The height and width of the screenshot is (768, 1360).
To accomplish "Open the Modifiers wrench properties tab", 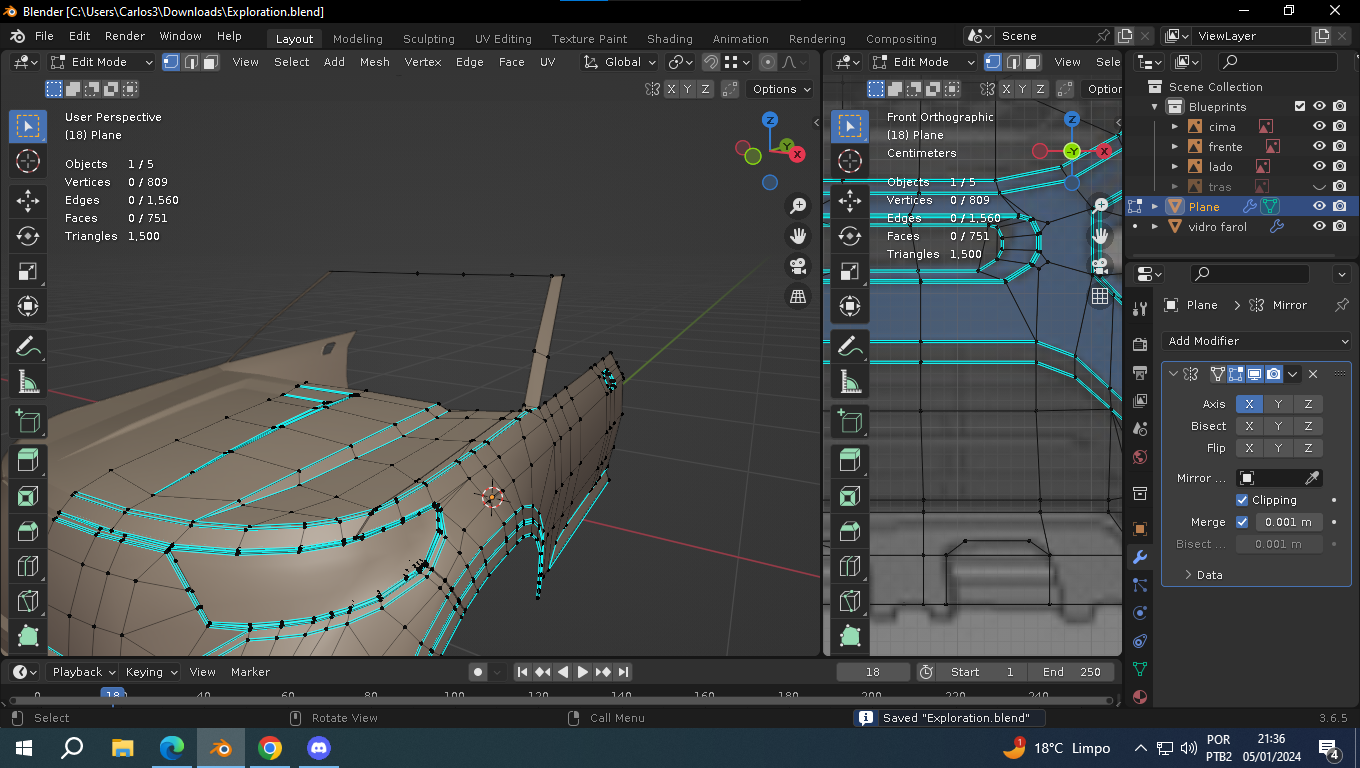I will click(x=1140, y=557).
